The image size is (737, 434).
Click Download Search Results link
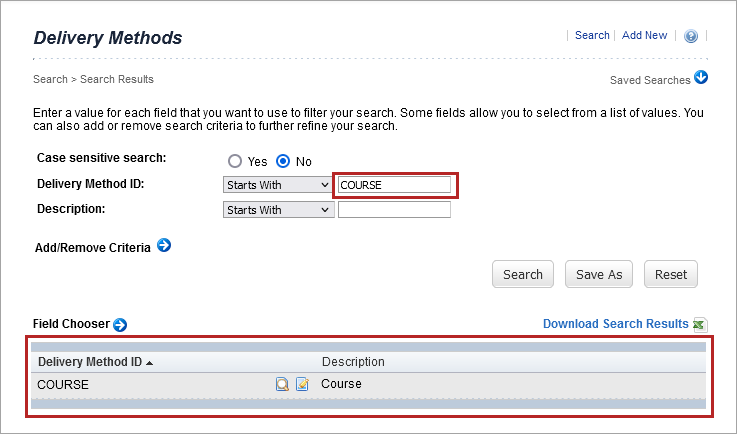tap(615, 324)
